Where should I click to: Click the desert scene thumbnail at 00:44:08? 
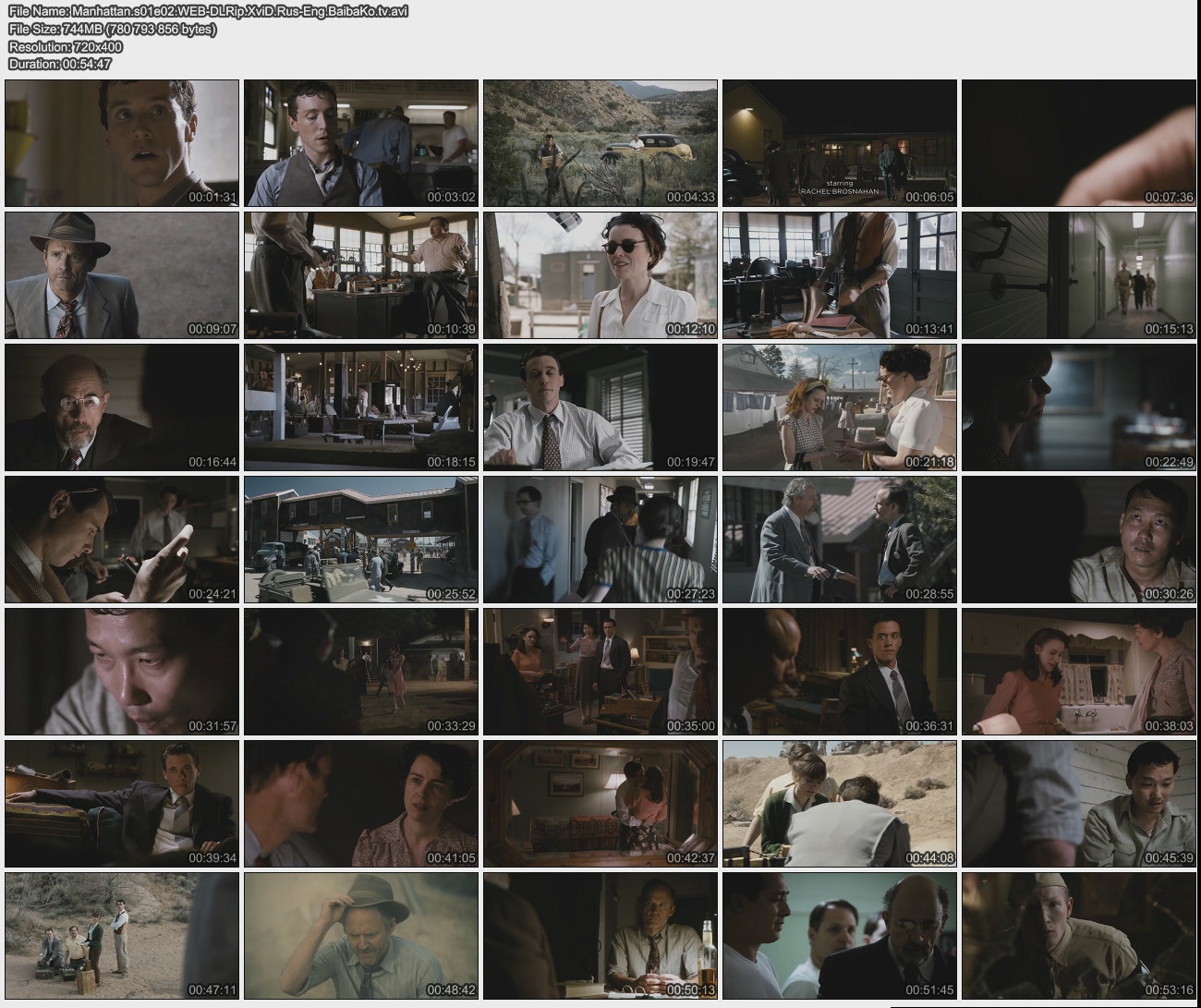[x=839, y=804]
